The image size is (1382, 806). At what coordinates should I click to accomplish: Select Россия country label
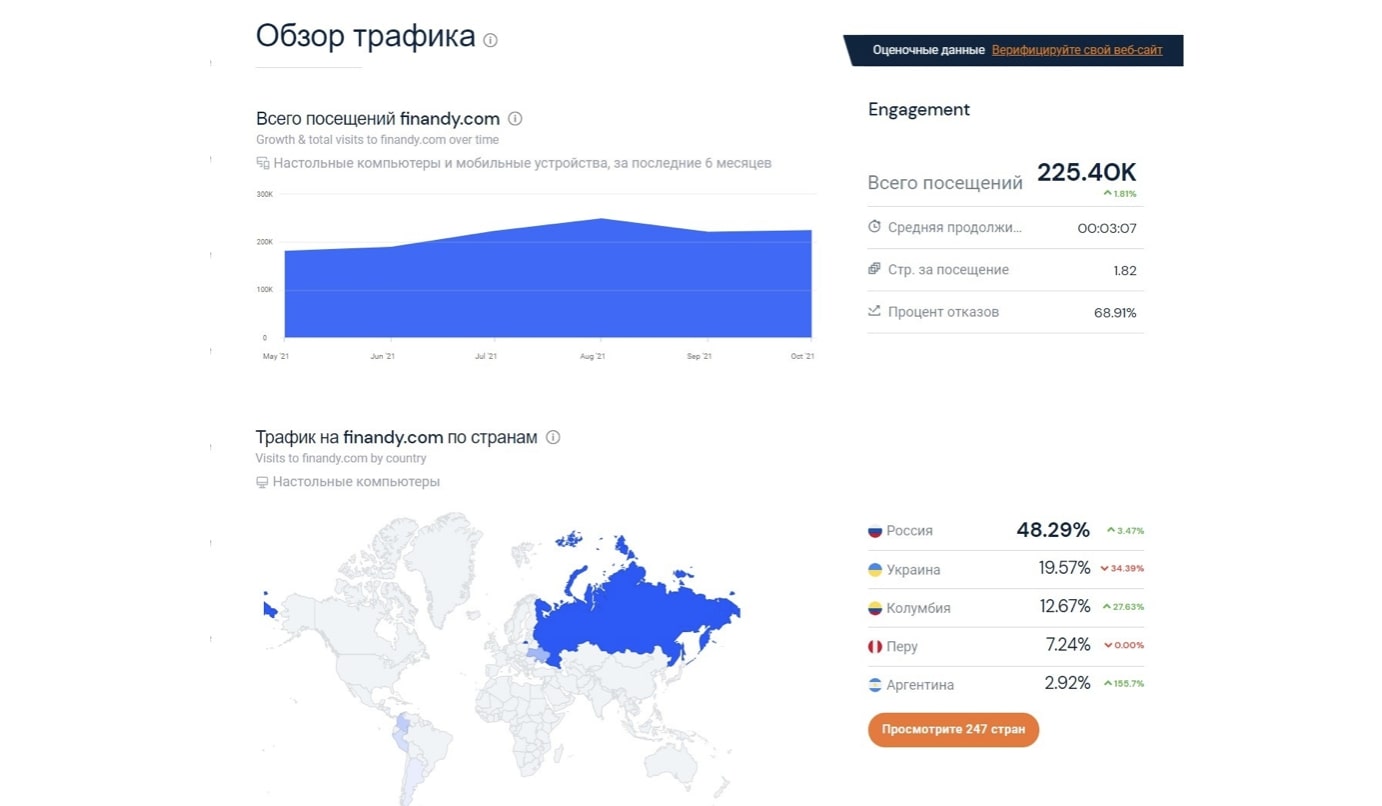(x=909, y=531)
